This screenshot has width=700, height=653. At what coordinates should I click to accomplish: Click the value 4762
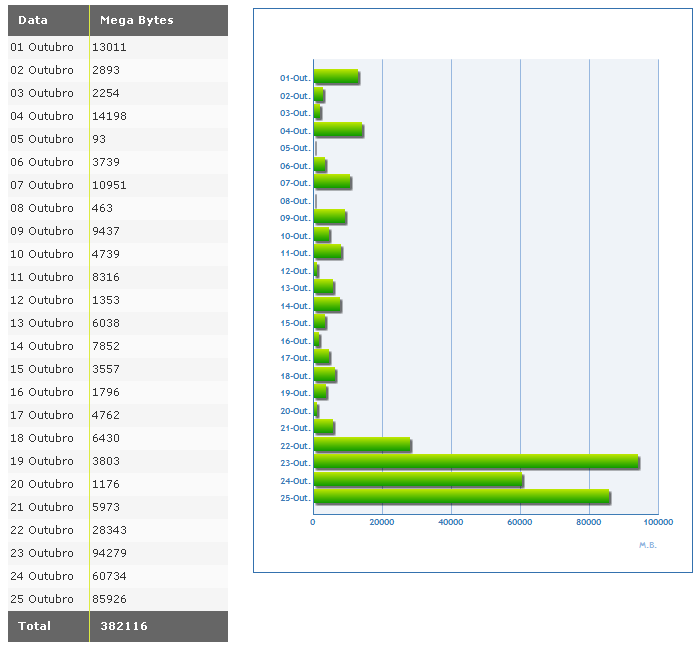tap(106, 415)
